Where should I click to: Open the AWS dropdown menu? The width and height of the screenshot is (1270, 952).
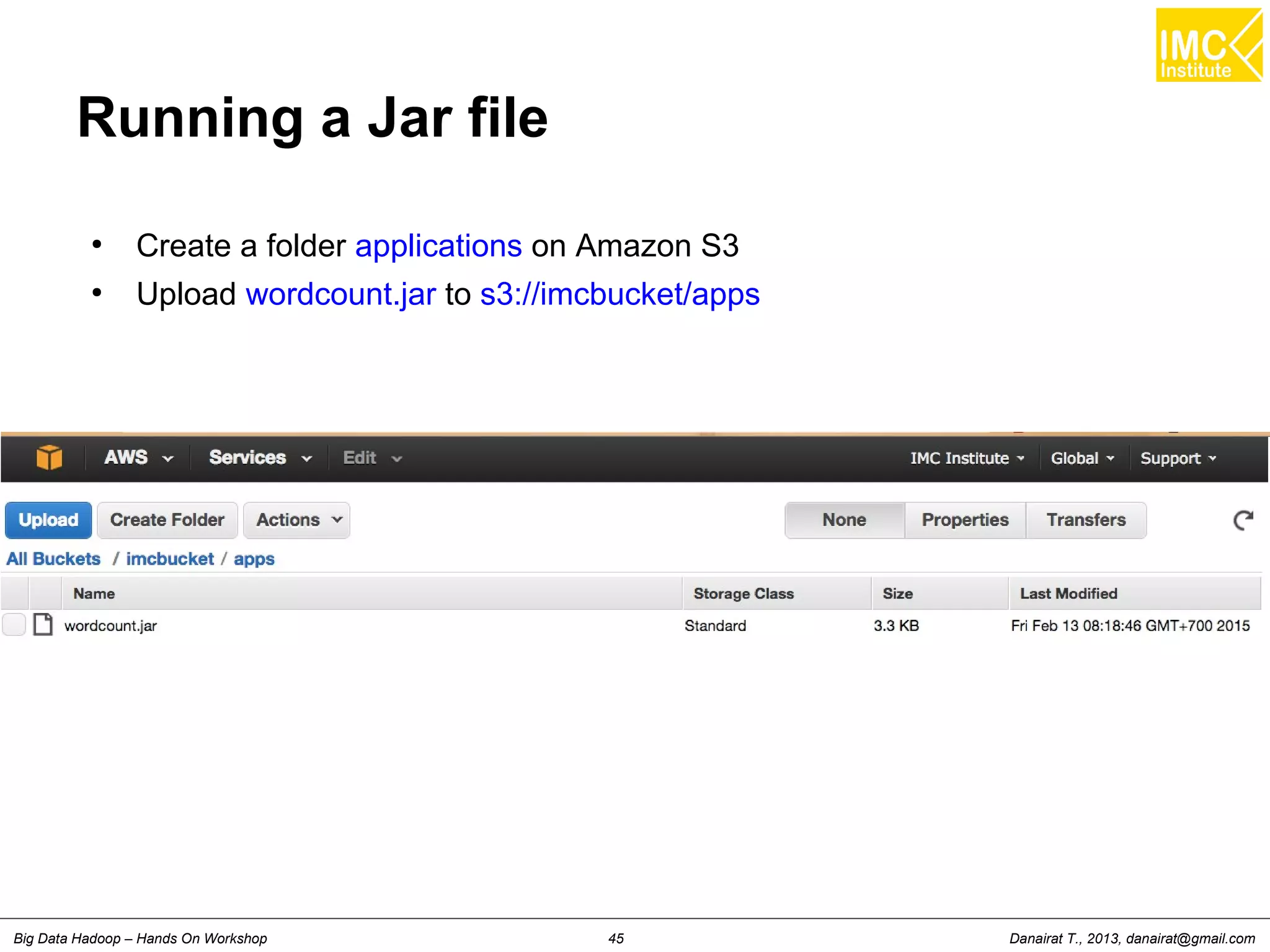tap(138, 458)
